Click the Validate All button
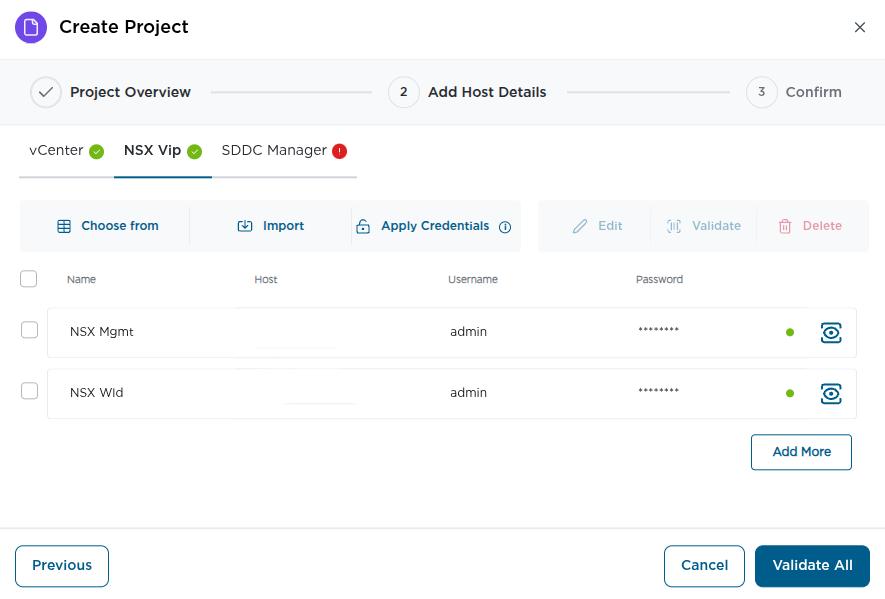The width and height of the screenshot is (885, 599). click(812, 565)
